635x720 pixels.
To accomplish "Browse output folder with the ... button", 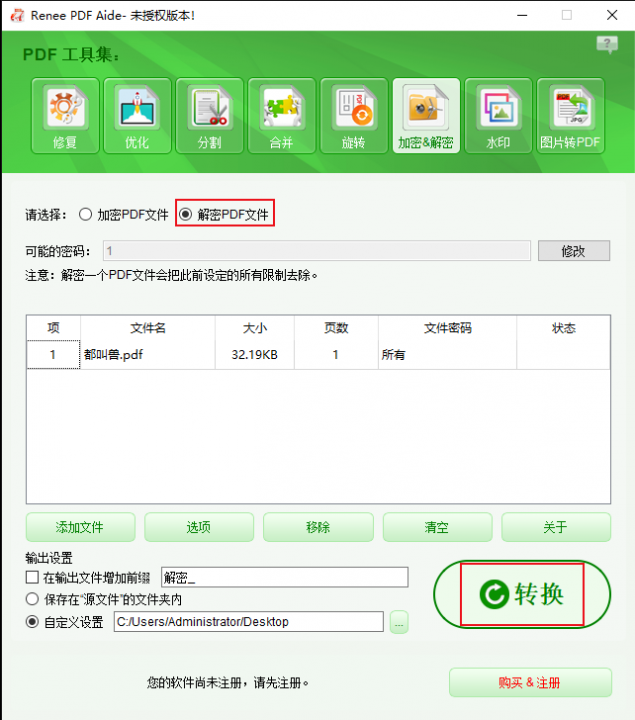I will [399, 622].
